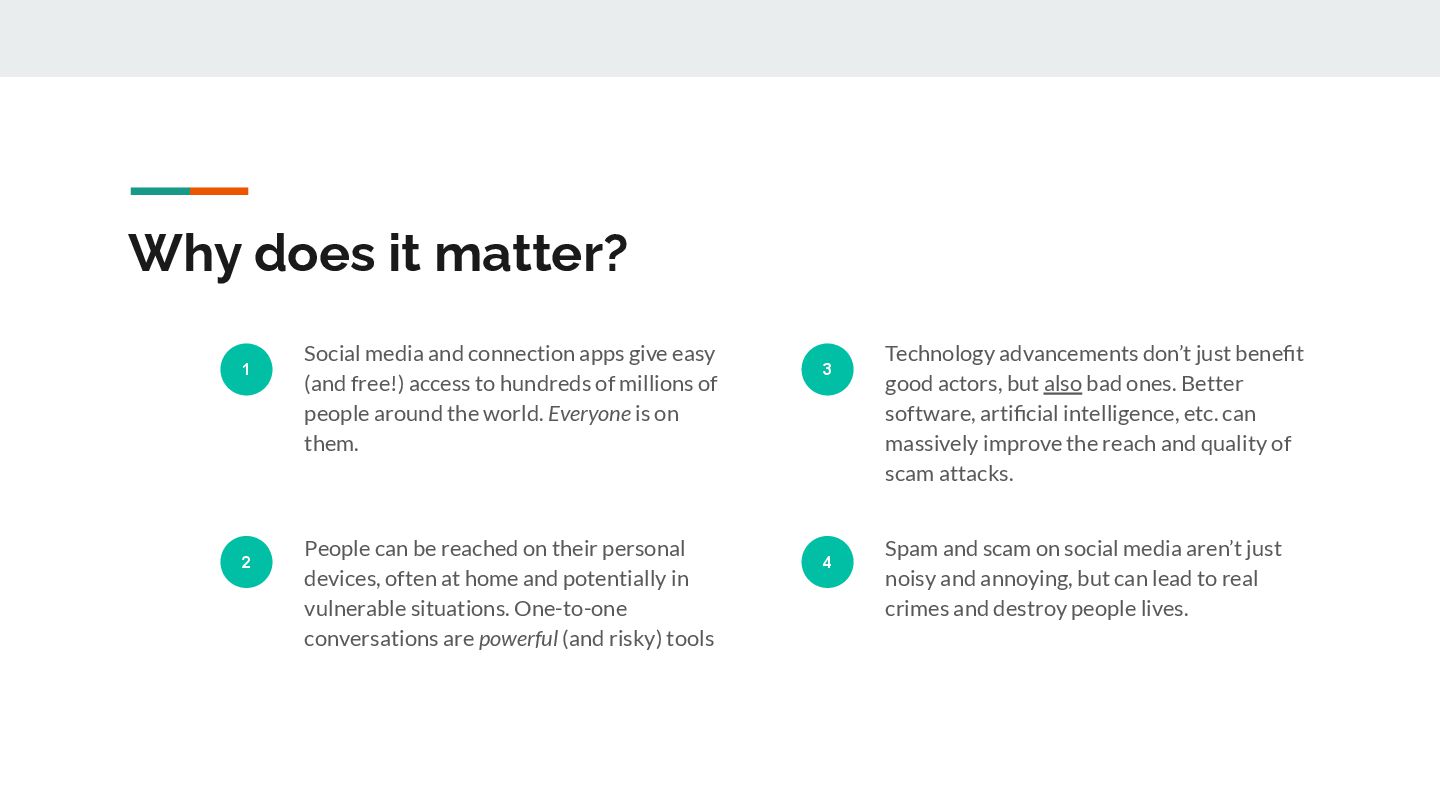Screen dimensions: 1440x810
Task: Click the words 'scam attacks'
Action: tap(947, 474)
